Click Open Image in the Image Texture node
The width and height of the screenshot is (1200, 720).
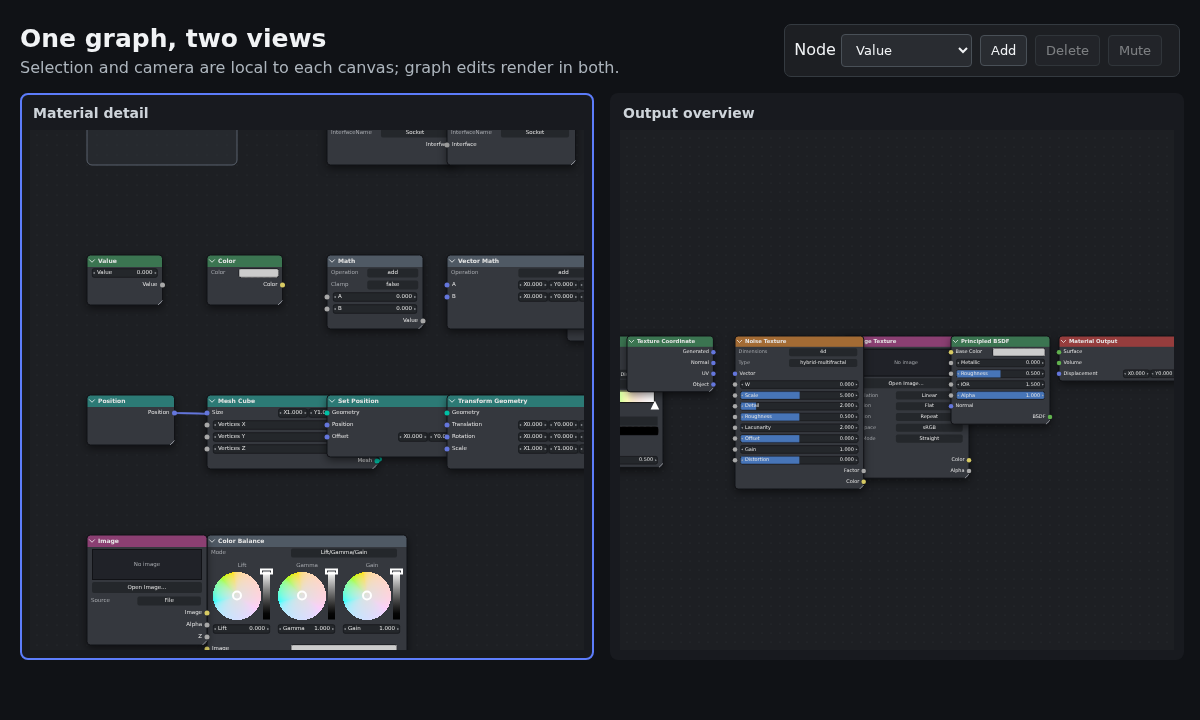(906, 383)
